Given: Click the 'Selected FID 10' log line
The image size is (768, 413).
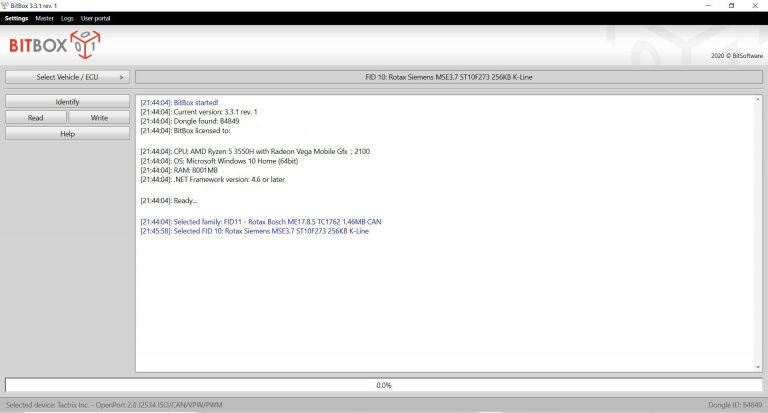Looking at the screenshot, I should coord(255,231).
